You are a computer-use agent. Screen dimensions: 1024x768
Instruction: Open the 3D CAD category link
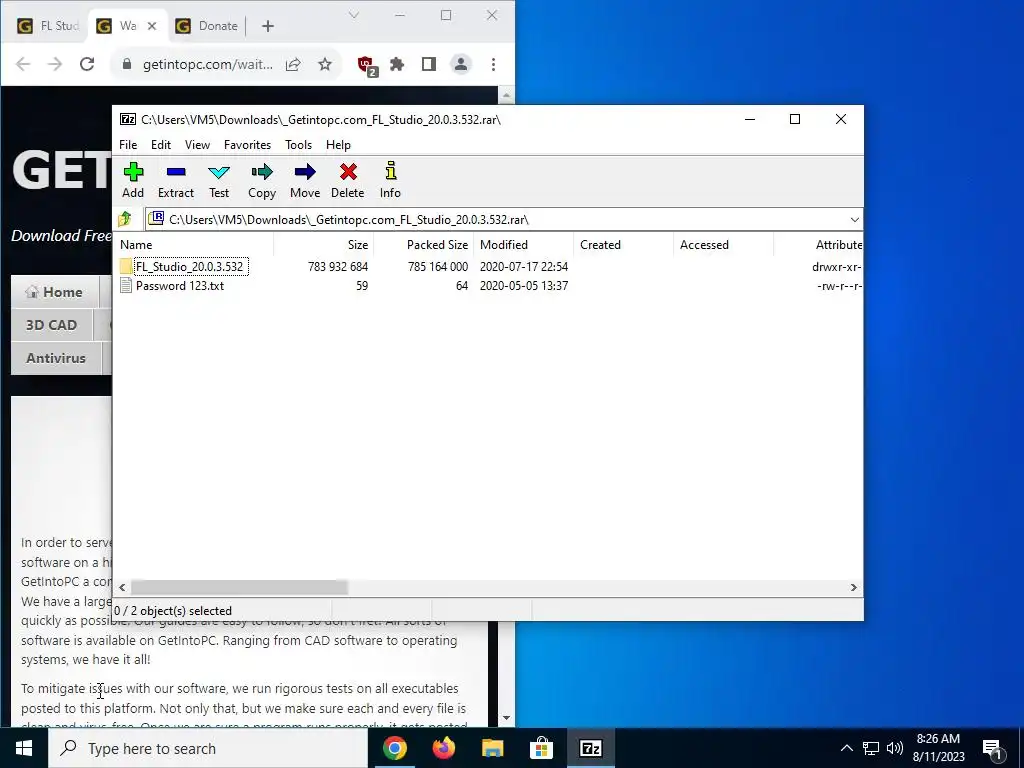click(52, 325)
